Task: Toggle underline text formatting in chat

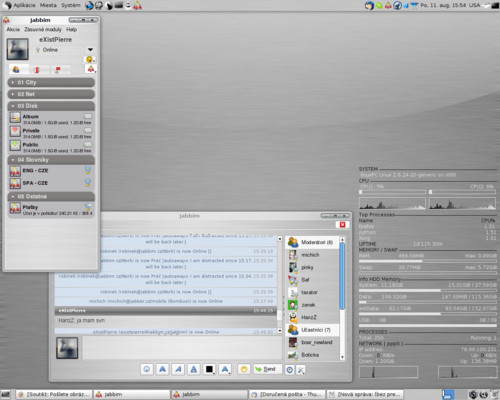Action: 194,369
